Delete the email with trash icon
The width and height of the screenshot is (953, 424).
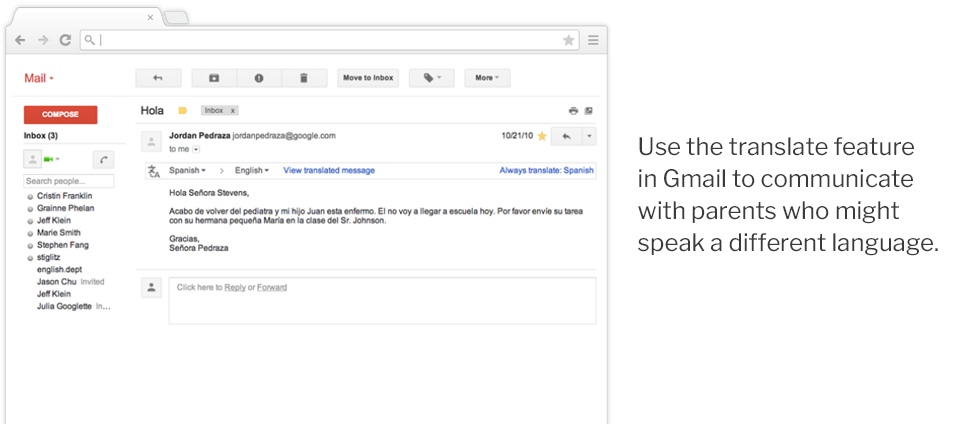[304, 77]
